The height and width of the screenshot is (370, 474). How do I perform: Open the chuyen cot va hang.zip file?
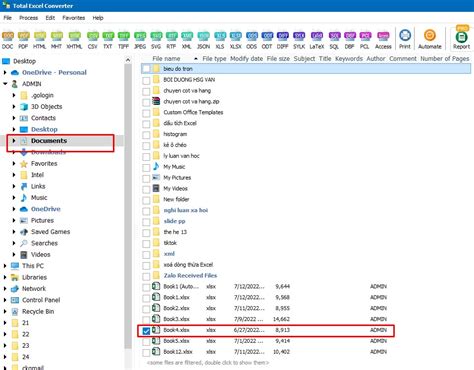pyautogui.click(x=191, y=102)
